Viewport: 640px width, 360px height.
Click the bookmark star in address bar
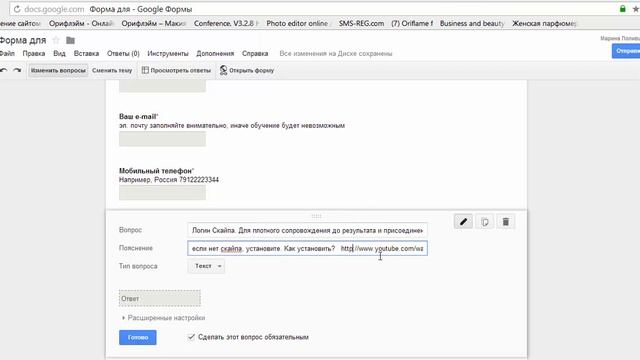point(636,9)
